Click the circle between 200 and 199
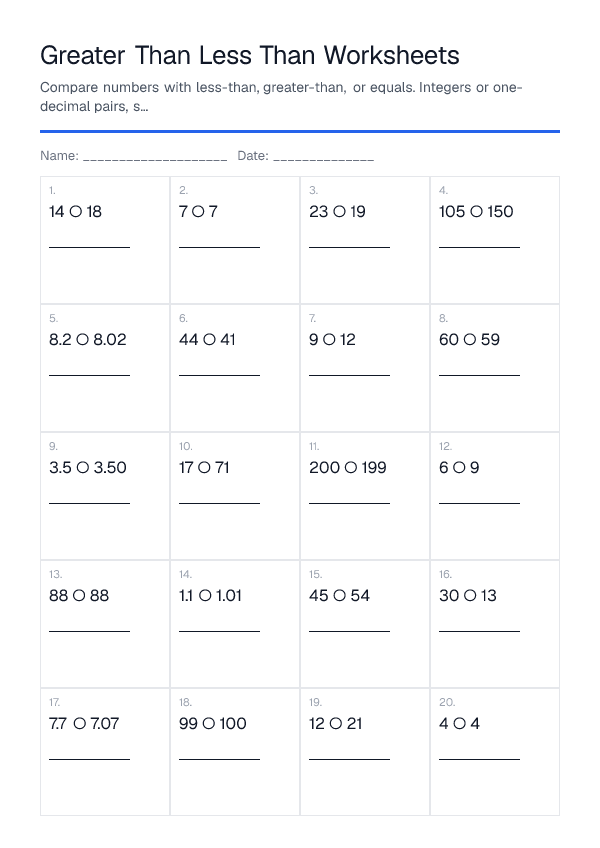Viewport: 600px width, 848px height. 351,468
